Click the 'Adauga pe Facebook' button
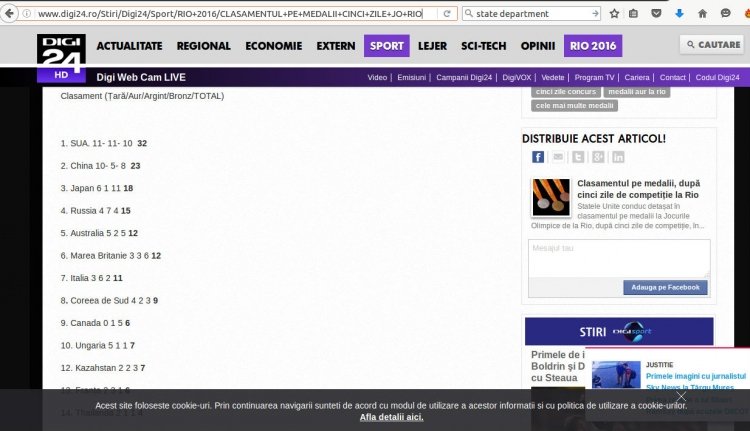 tap(665, 287)
